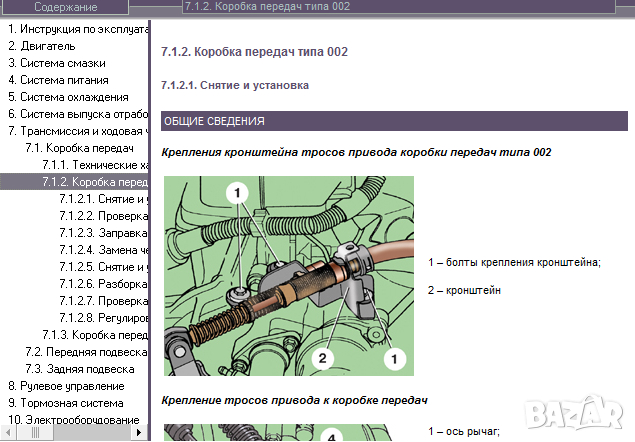Go to chapter 4 Система питания
The width and height of the screenshot is (635, 442).
click(x=56, y=80)
